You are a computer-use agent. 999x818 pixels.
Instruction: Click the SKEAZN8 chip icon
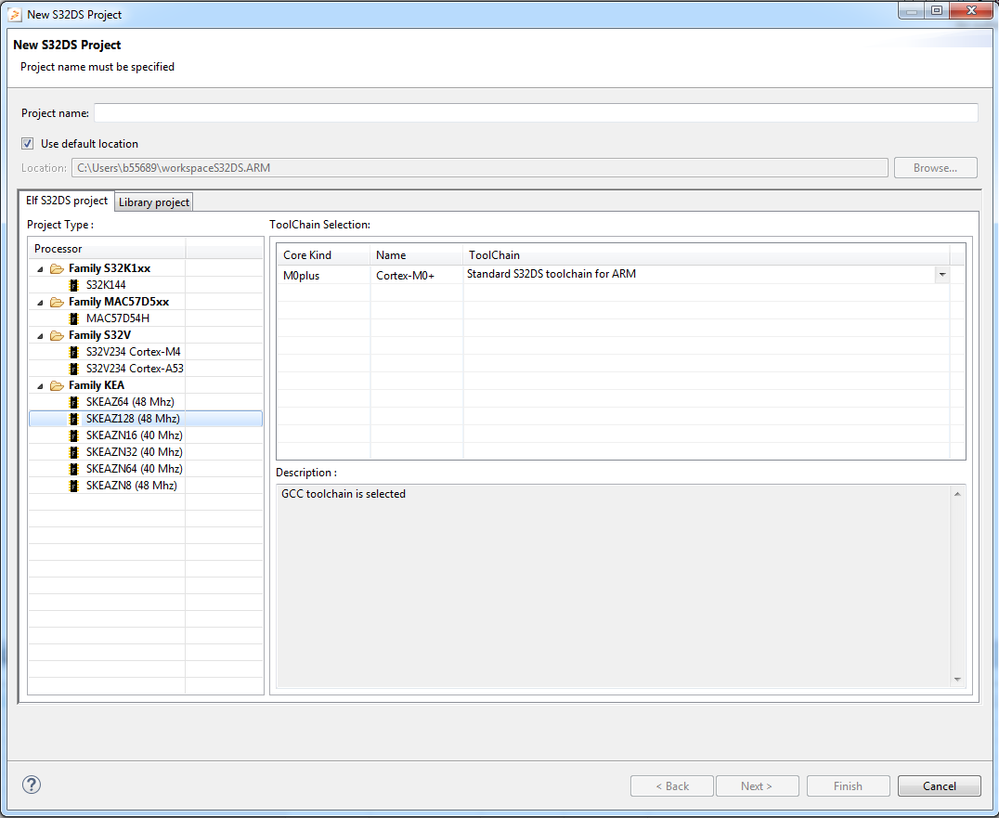point(74,485)
